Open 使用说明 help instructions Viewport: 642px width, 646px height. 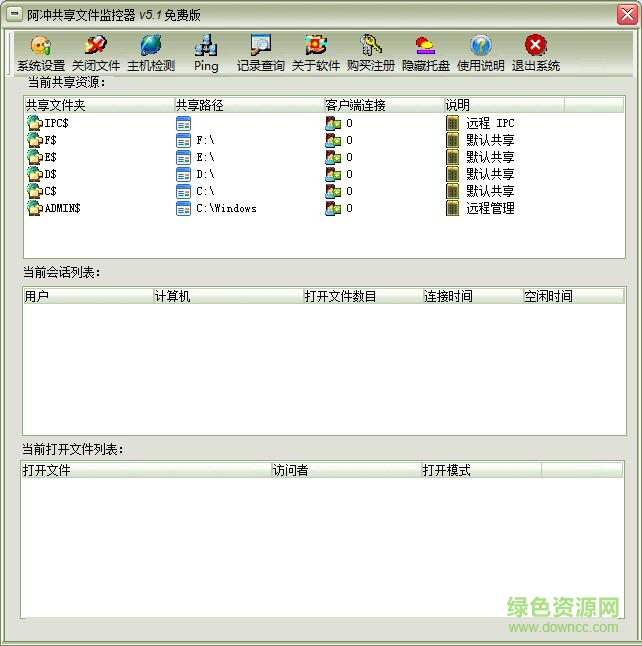[x=480, y=53]
